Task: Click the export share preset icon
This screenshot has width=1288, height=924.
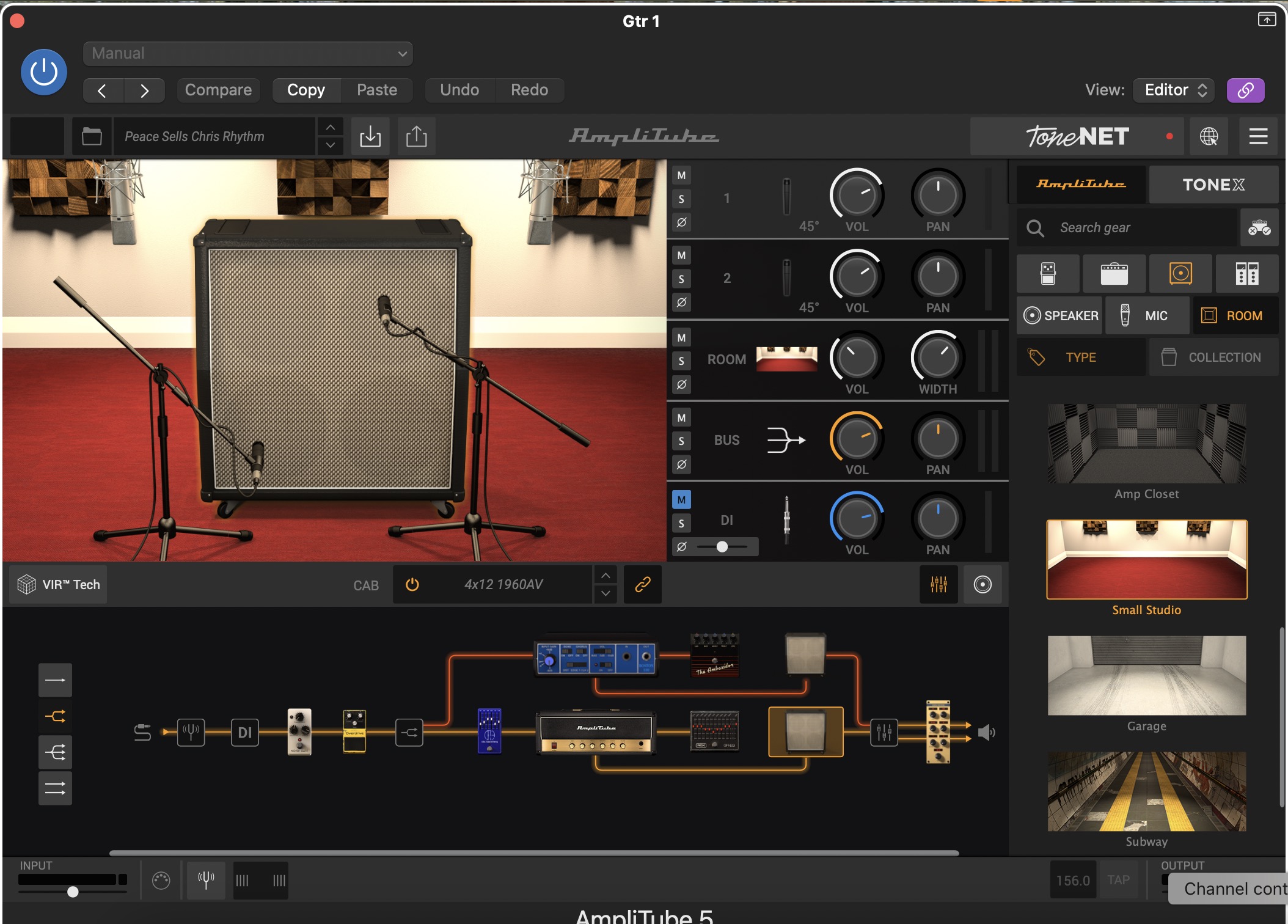Action: 417,136
